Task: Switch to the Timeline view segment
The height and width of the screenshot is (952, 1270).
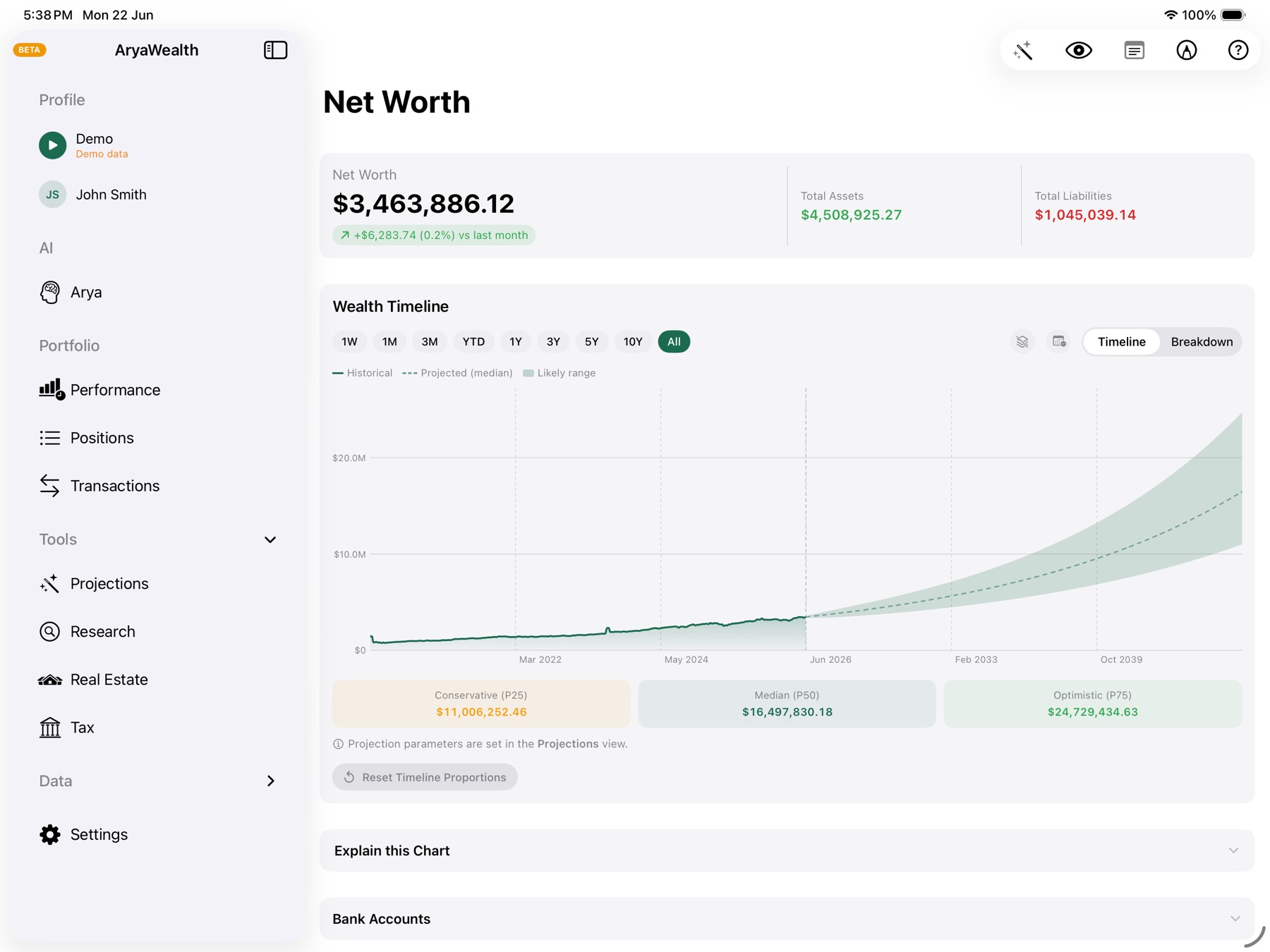Action: coord(1121,341)
